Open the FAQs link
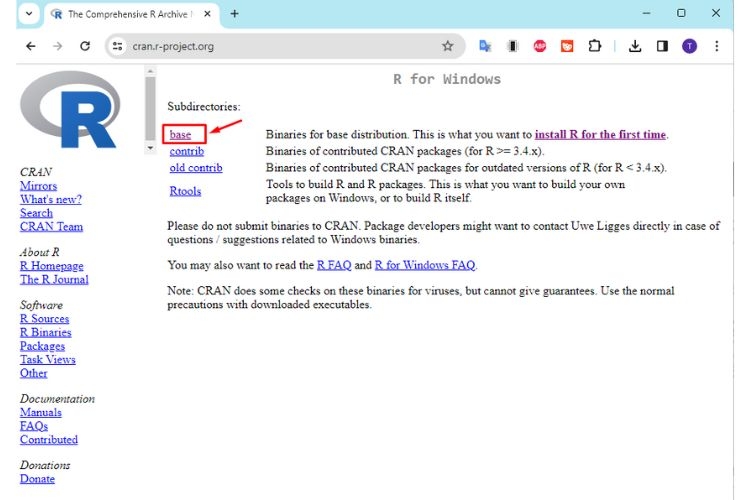Screen dimensions: 750x500 tap(34, 426)
